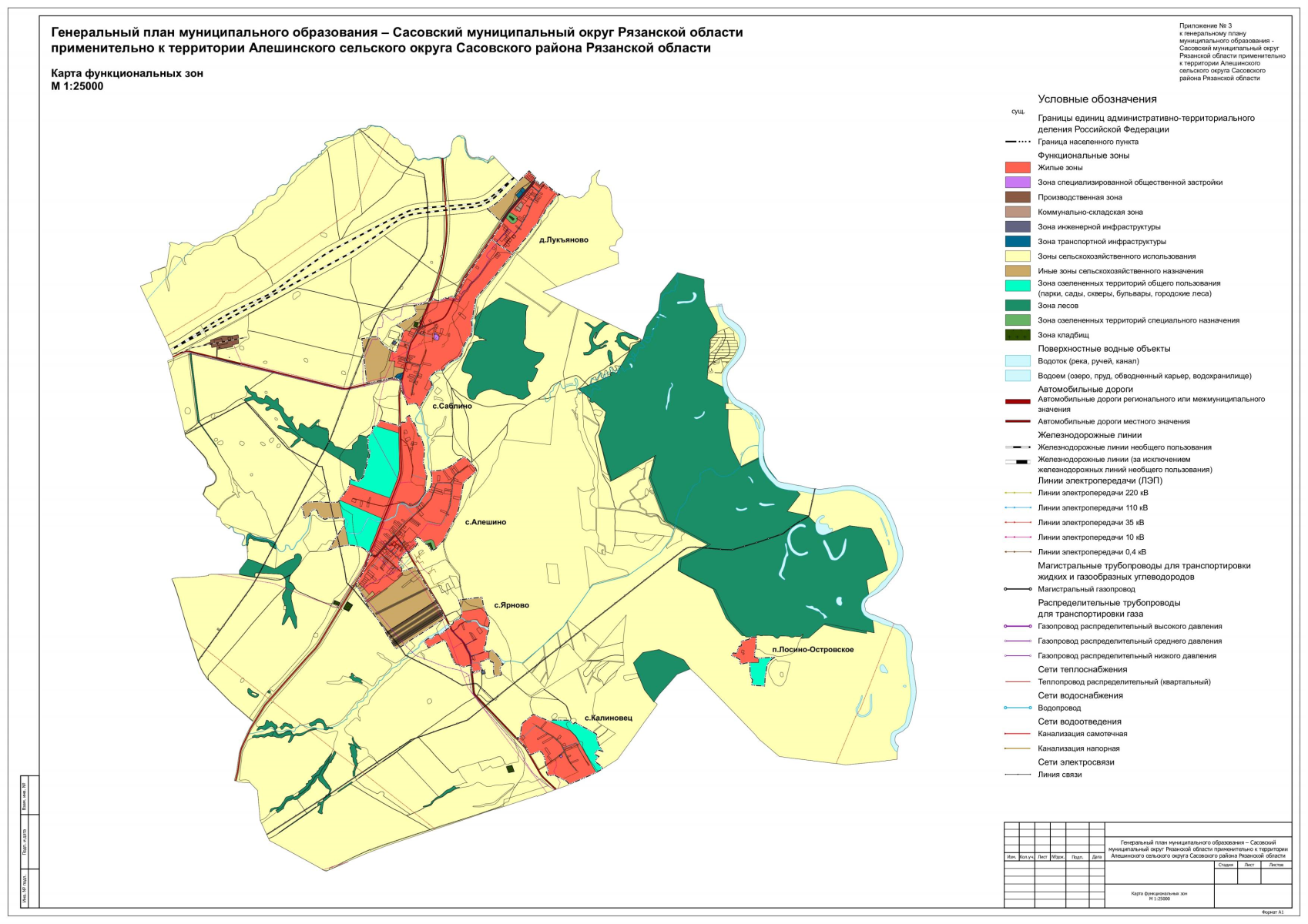Click the Линии электропередачи 220 кВ symbol
The width and height of the screenshot is (1308, 924).
[x=1017, y=493]
